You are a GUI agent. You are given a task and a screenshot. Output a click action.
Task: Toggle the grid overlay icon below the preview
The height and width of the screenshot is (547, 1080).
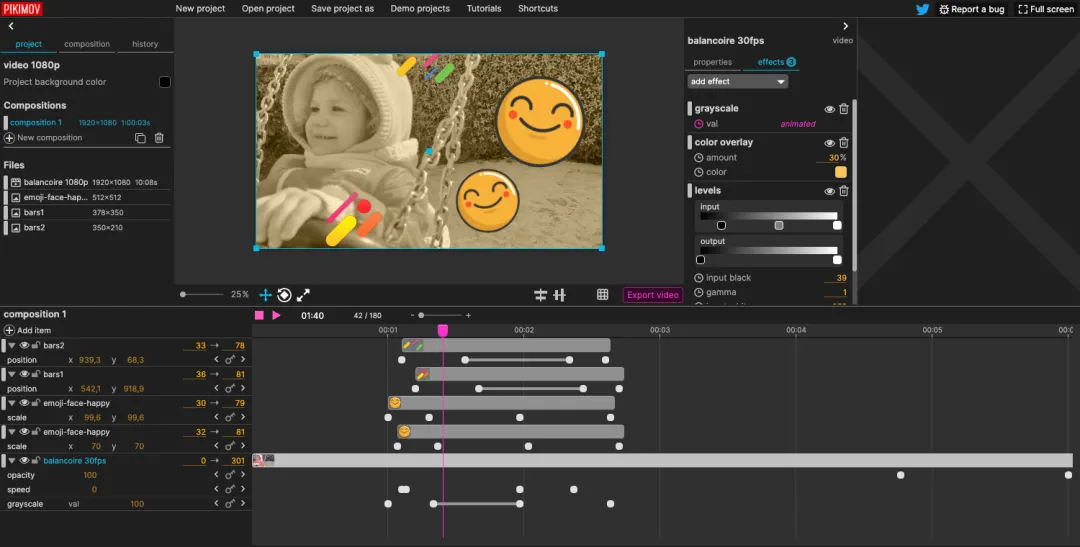603,295
